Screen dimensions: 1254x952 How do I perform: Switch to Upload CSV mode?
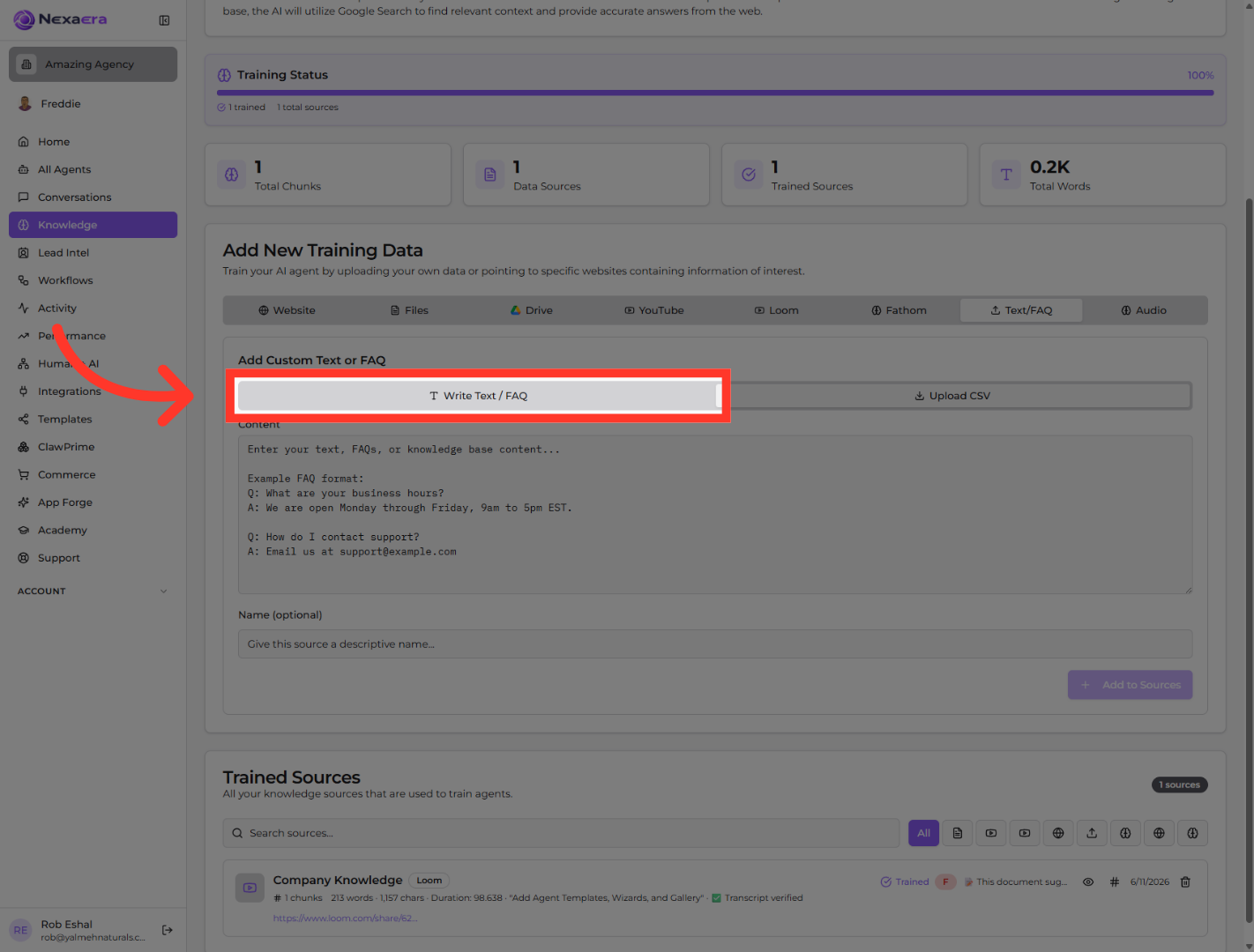click(952, 396)
